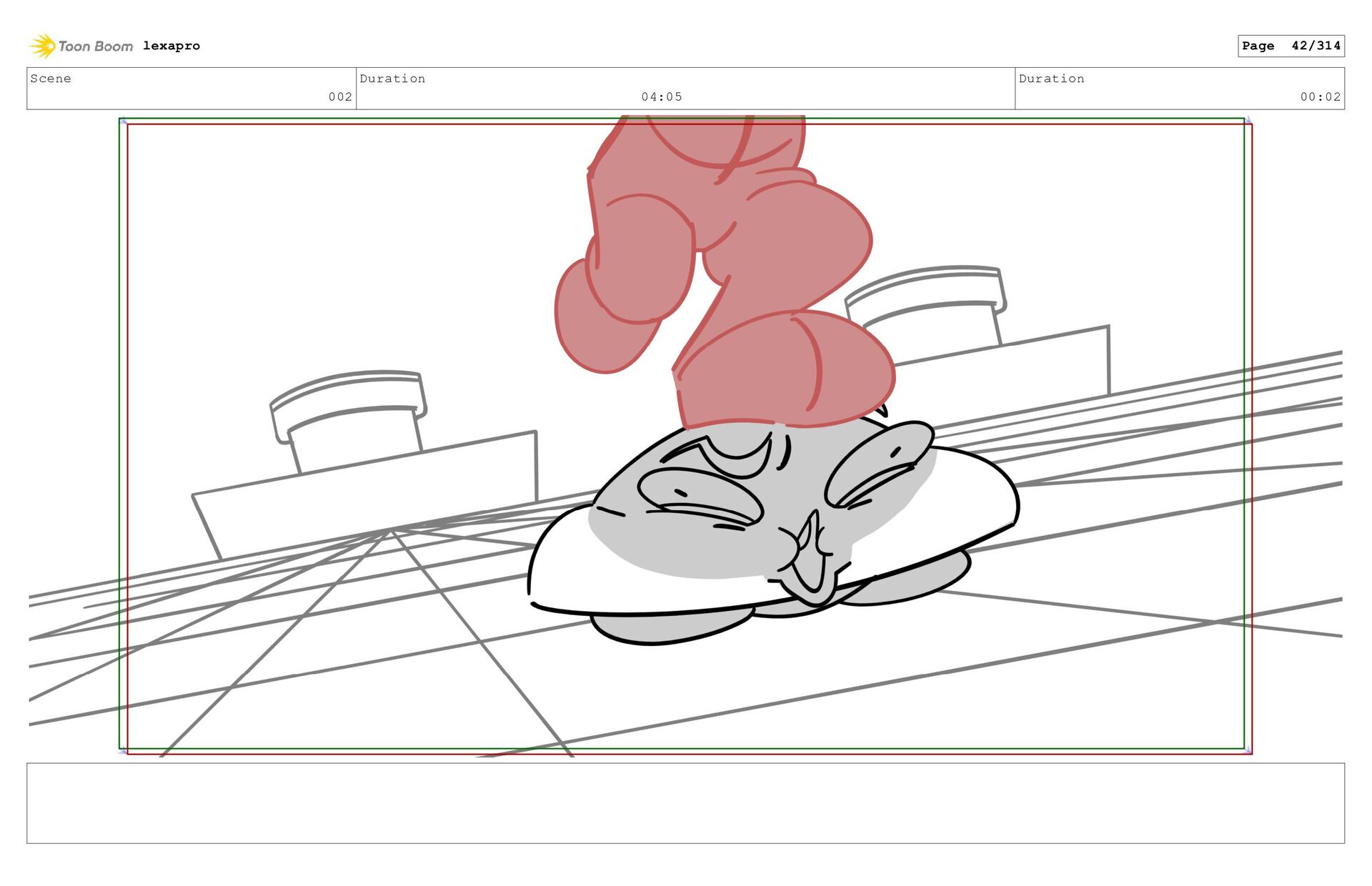
Task: Select the project name 'lexapro'
Action: pyautogui.click(x=171, y=46)
